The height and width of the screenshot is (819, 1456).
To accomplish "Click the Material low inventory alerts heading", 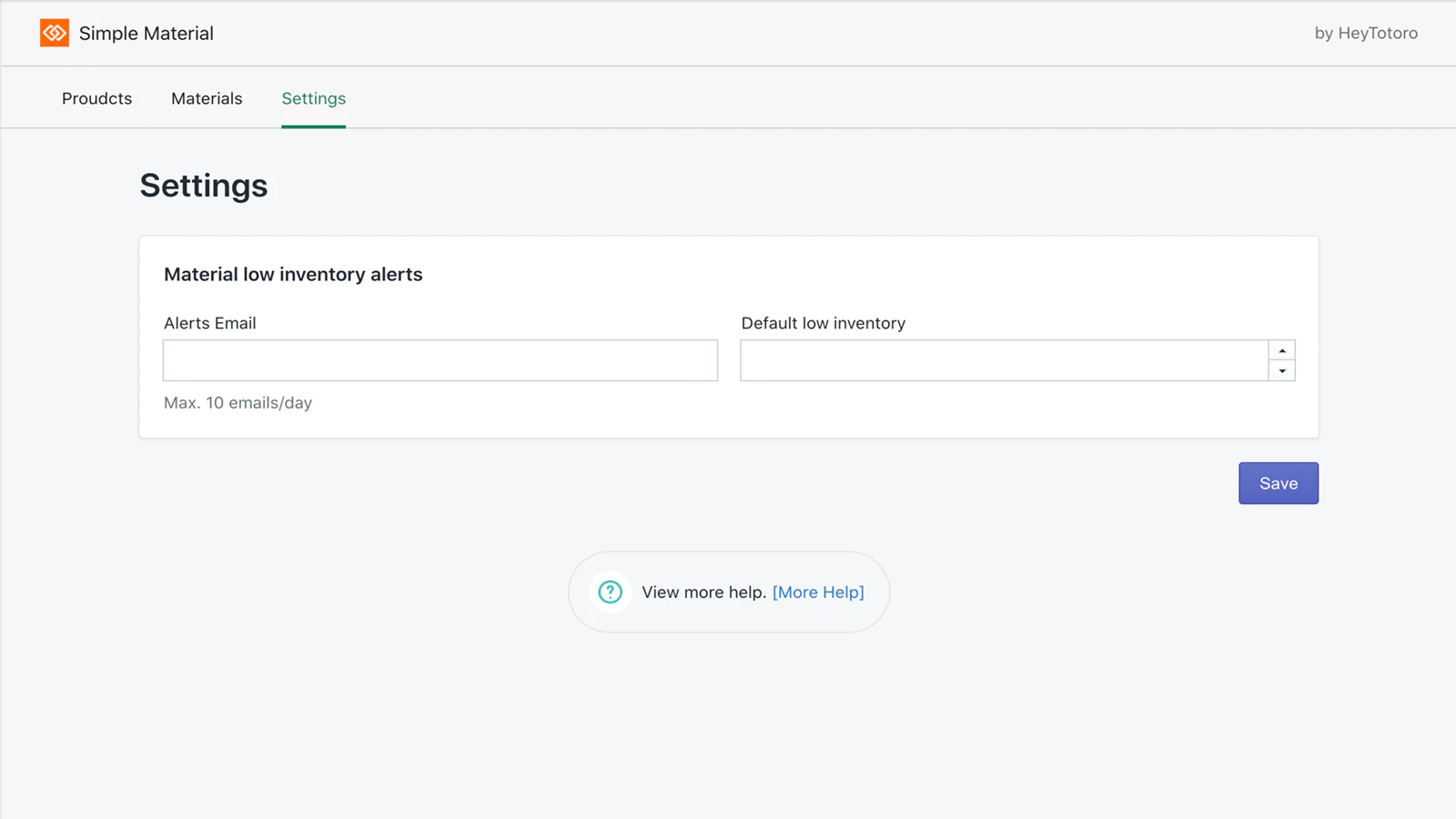I will point(293,275).
